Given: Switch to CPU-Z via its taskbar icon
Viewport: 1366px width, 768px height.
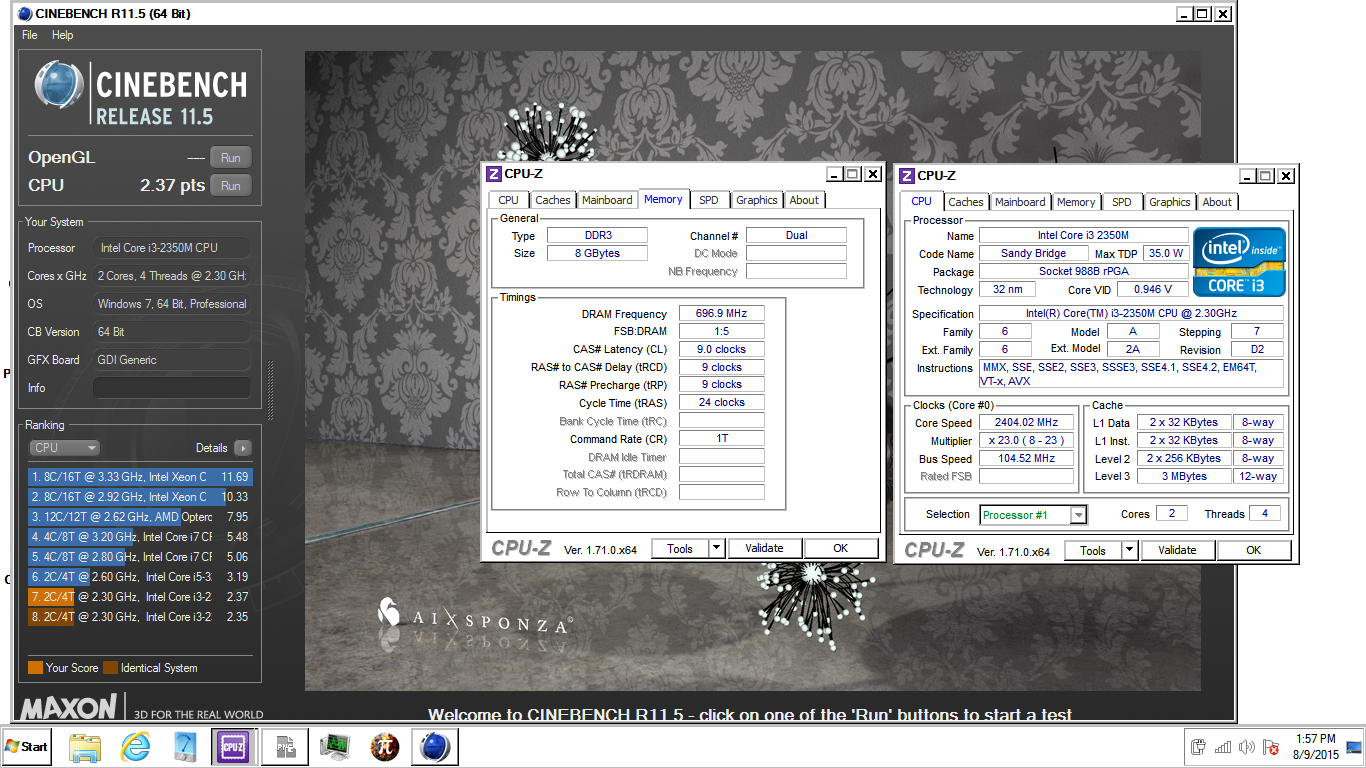Looking at the screenshot, I should pyautogui.click(x=233, y=746).
